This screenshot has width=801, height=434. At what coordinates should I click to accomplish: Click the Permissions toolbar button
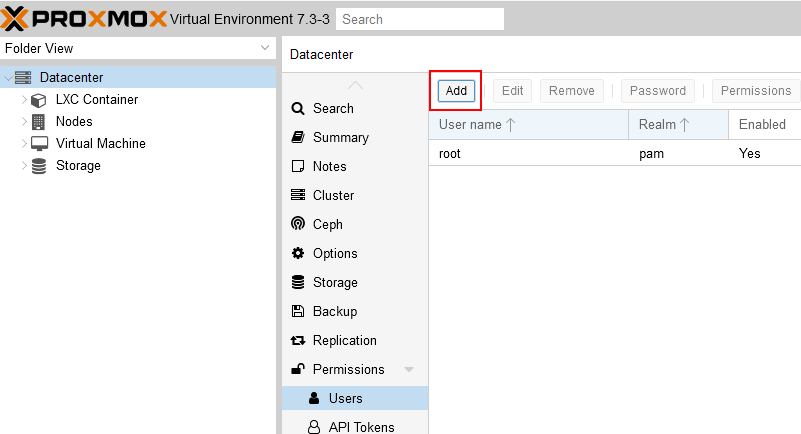coord(756,90)
